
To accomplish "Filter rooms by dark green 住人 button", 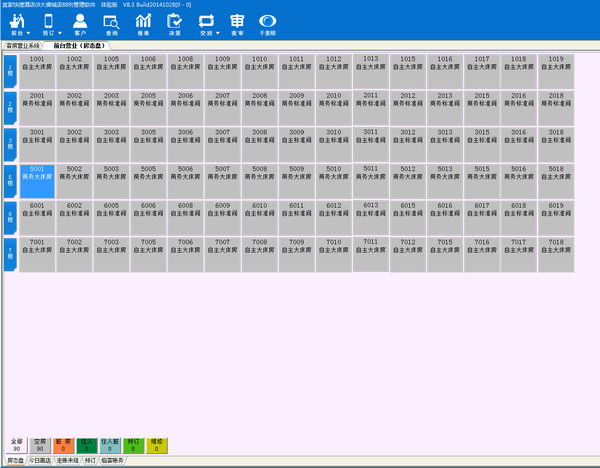I will click(86, 445).
